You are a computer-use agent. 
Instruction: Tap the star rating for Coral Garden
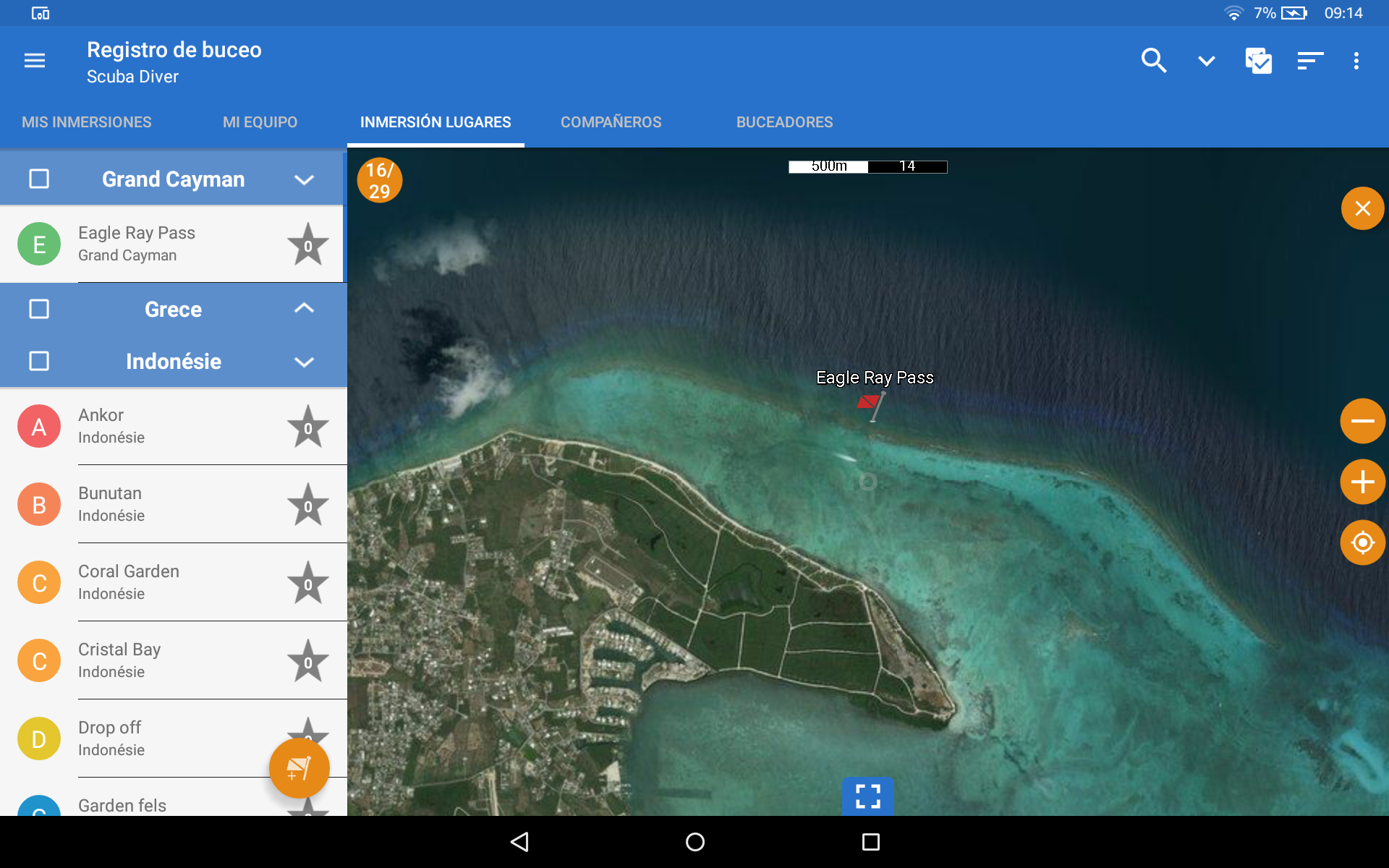click(308, 583)
